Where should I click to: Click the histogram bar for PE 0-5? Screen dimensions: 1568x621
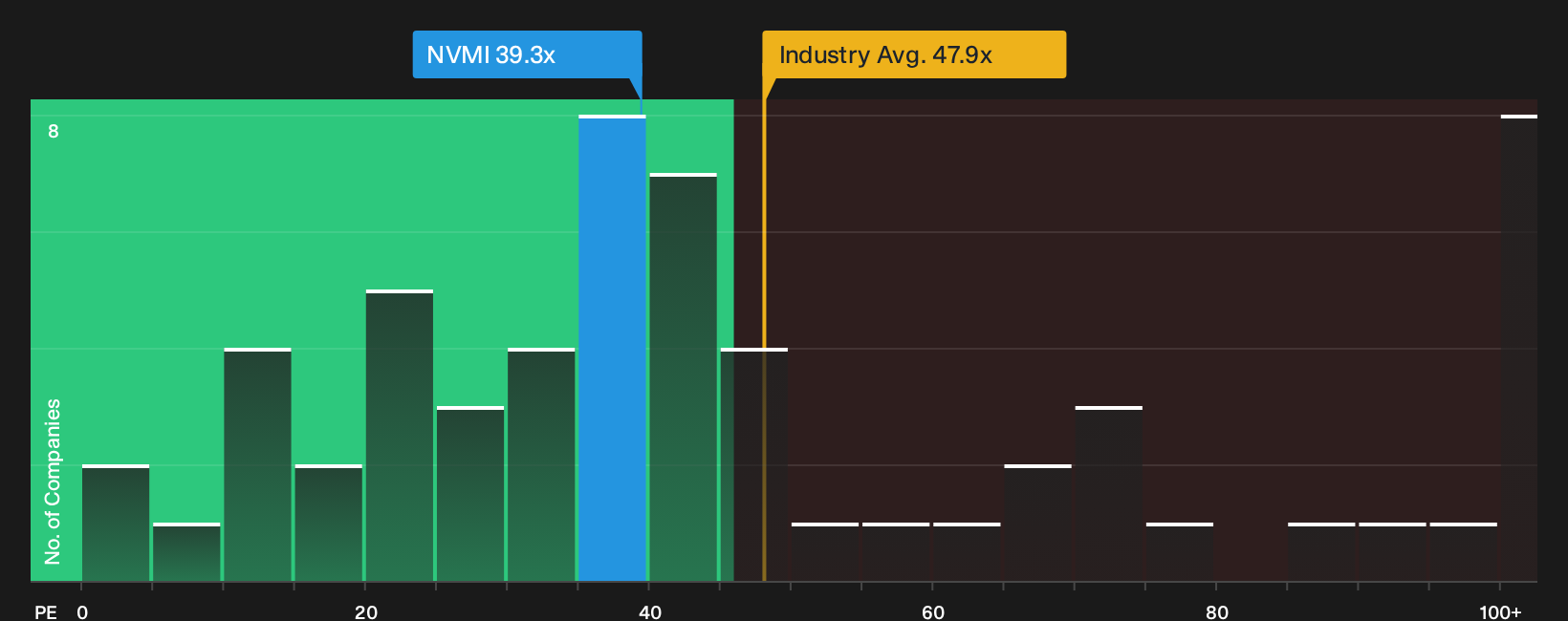(x=116, y=523)
